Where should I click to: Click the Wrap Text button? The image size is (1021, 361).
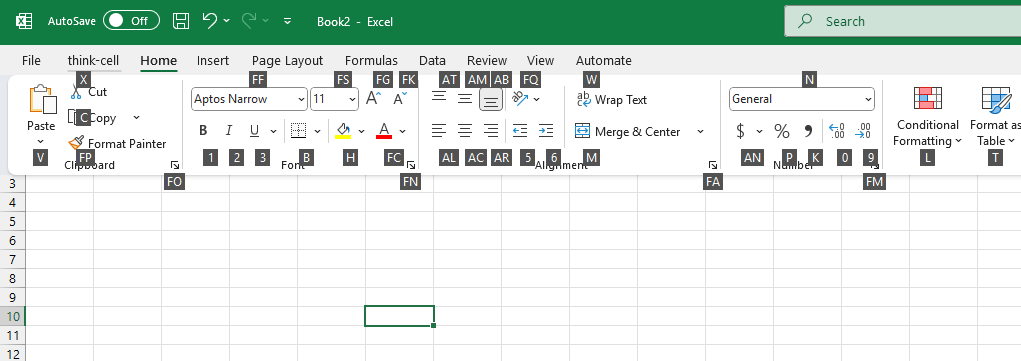coord(611,100)
